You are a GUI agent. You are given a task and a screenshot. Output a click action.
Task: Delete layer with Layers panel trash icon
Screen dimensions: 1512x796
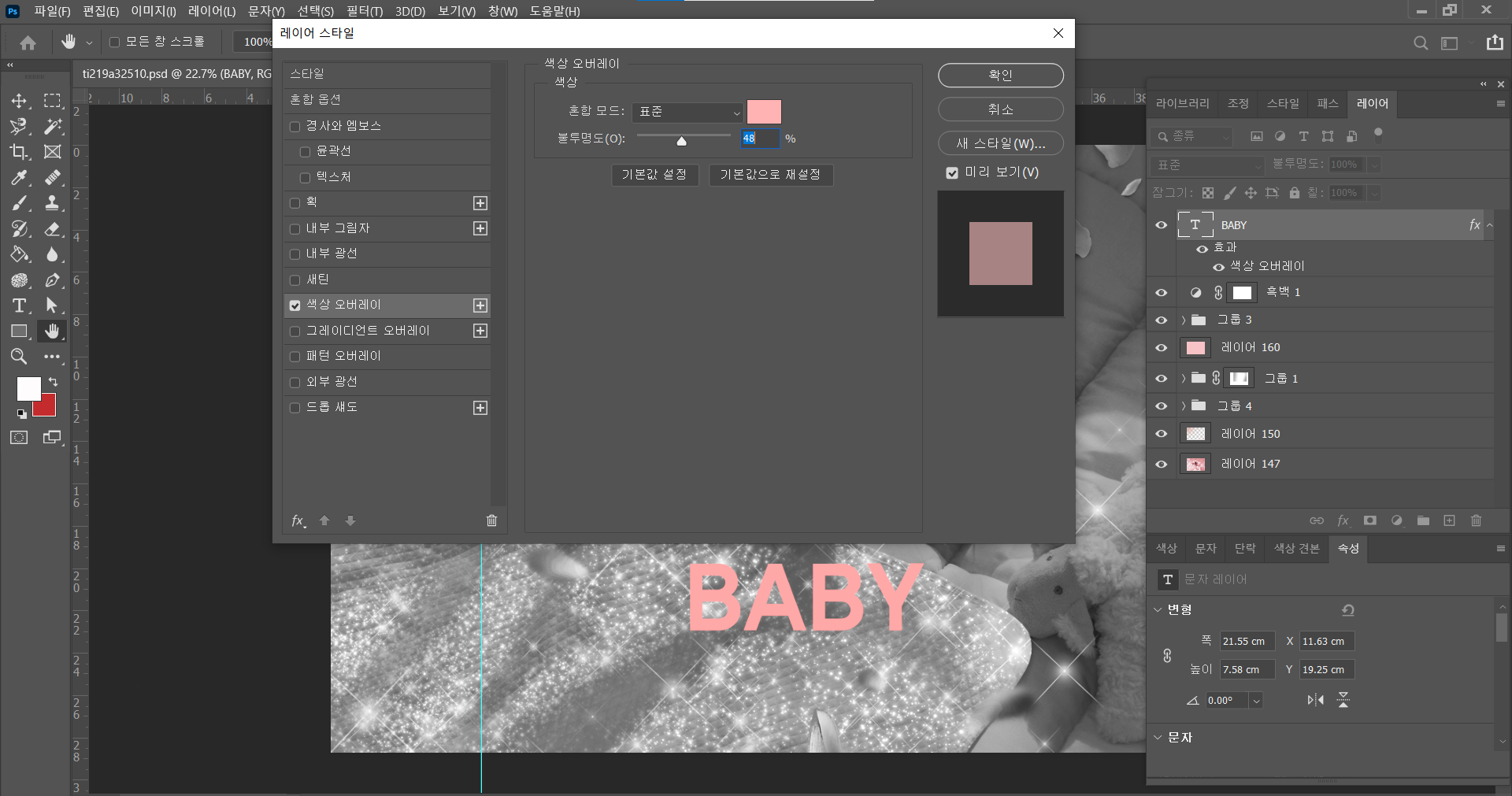[1476, 520]
